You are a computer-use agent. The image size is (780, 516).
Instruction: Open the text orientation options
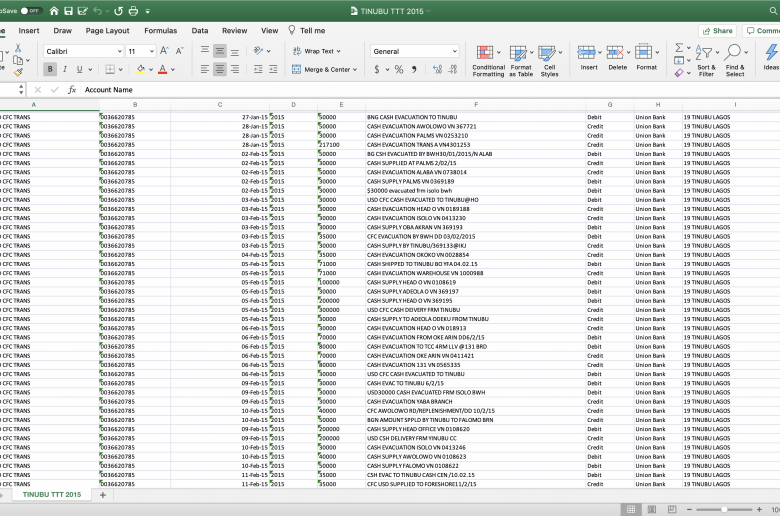tap(262, 51)
